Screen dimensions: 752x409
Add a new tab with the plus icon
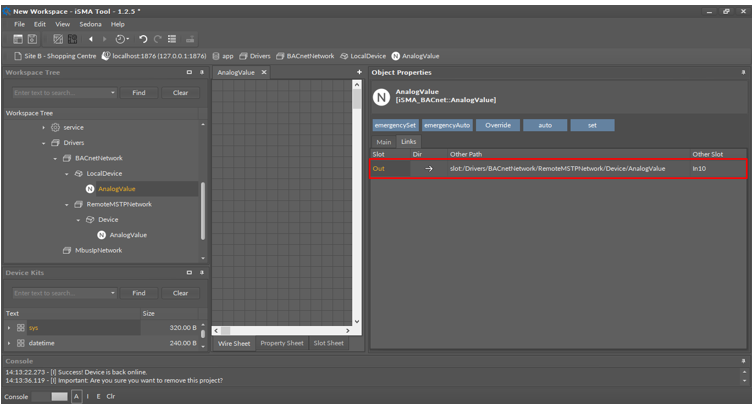pyautogui.click(x=359, y=72)
